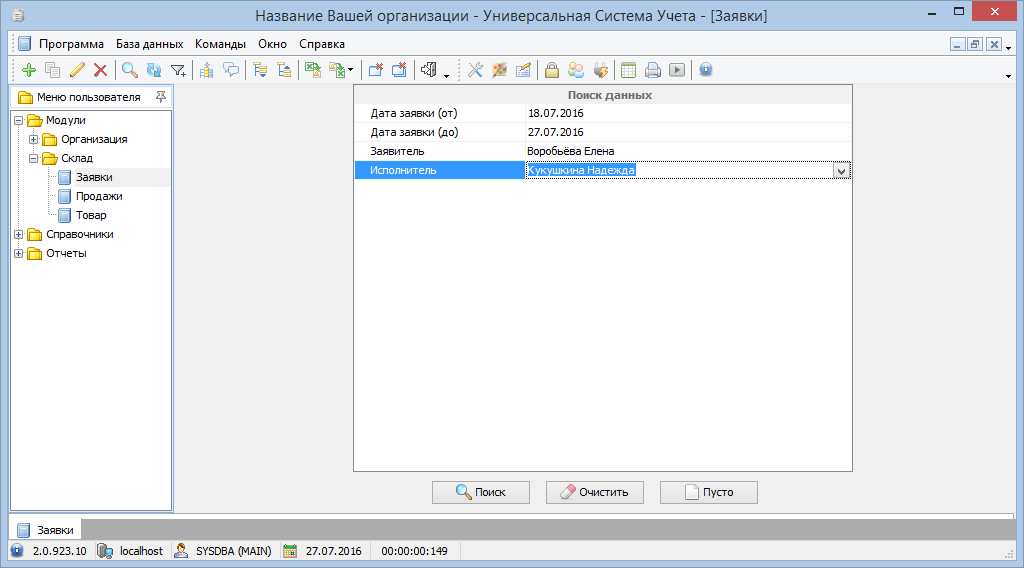Open the Команды menu
1024x568 pixels.
click(x=220, y=44)
